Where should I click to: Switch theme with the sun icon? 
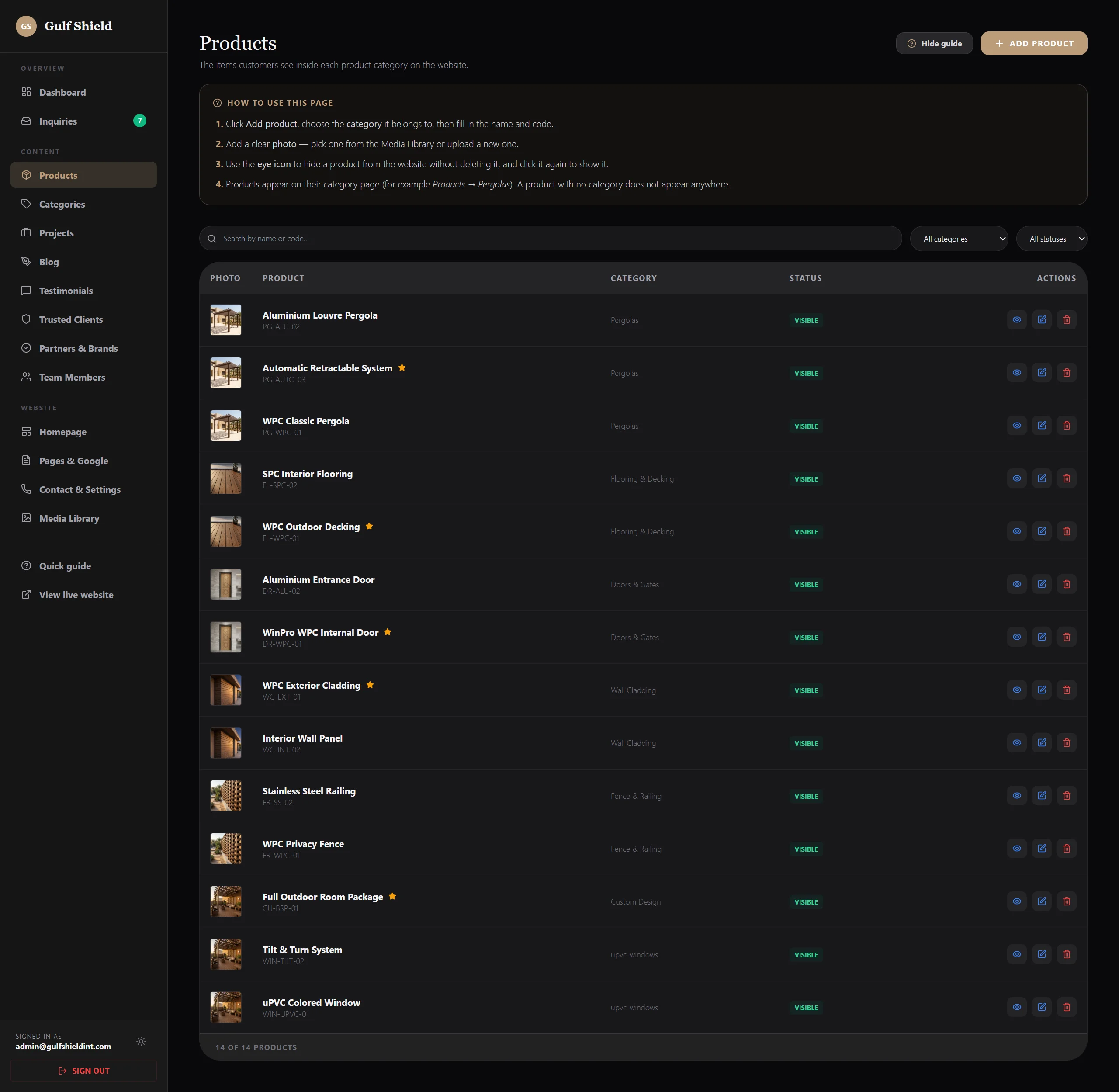pos(141,1042)
